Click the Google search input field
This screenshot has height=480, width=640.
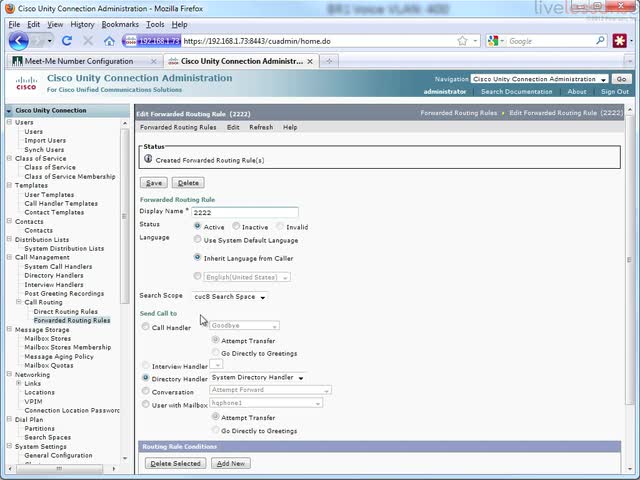tap(551, 41)
